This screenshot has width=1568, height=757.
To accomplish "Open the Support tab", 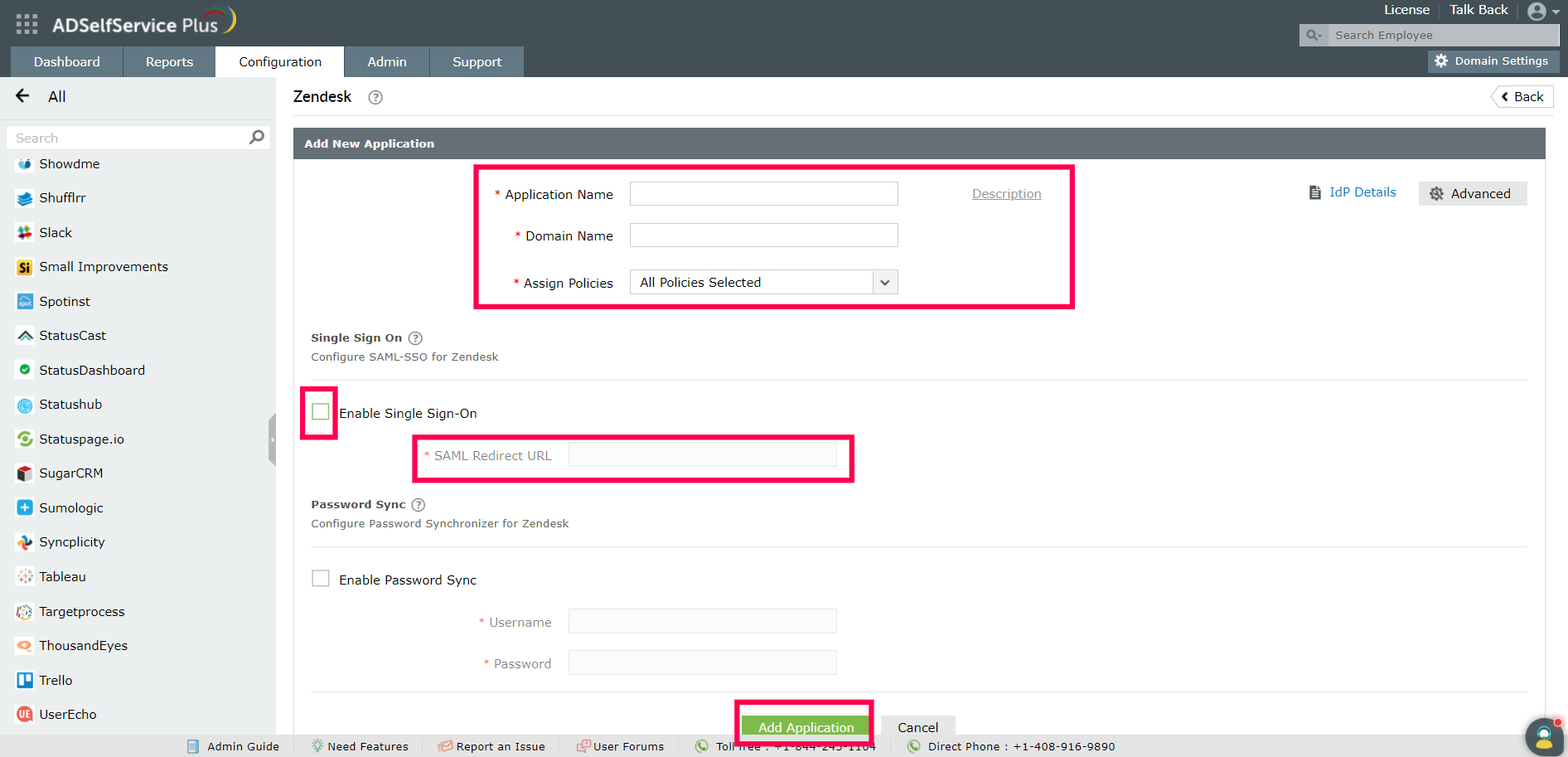I will pos(477,62).
